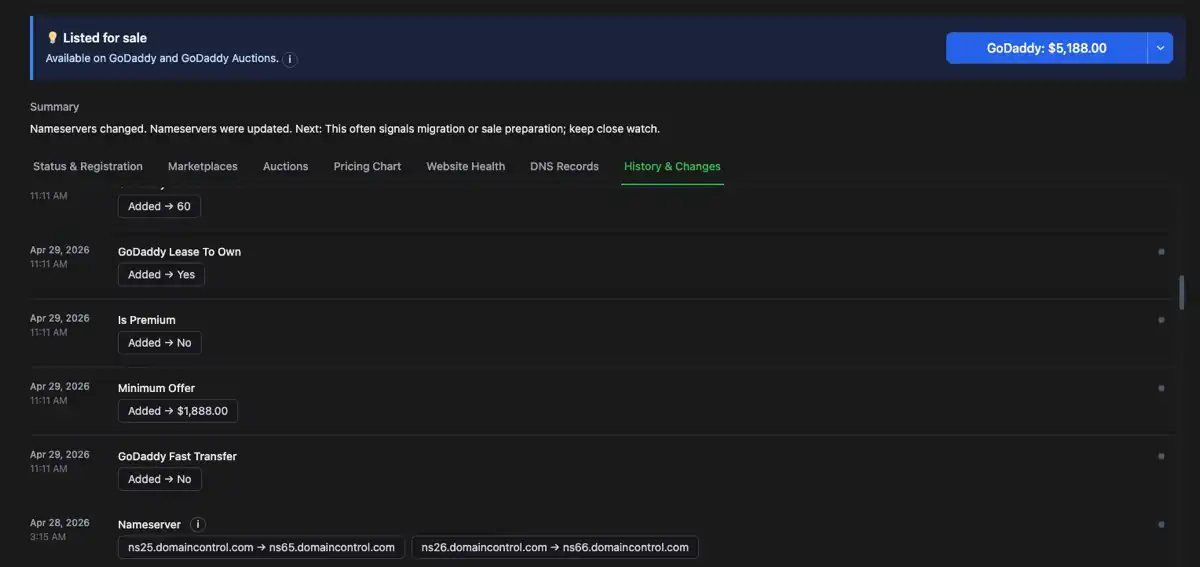The height and width of the screenshot is (567, 1200).
Task: Click the Apr 28, 2026 date label
Action: coord(60,523)
